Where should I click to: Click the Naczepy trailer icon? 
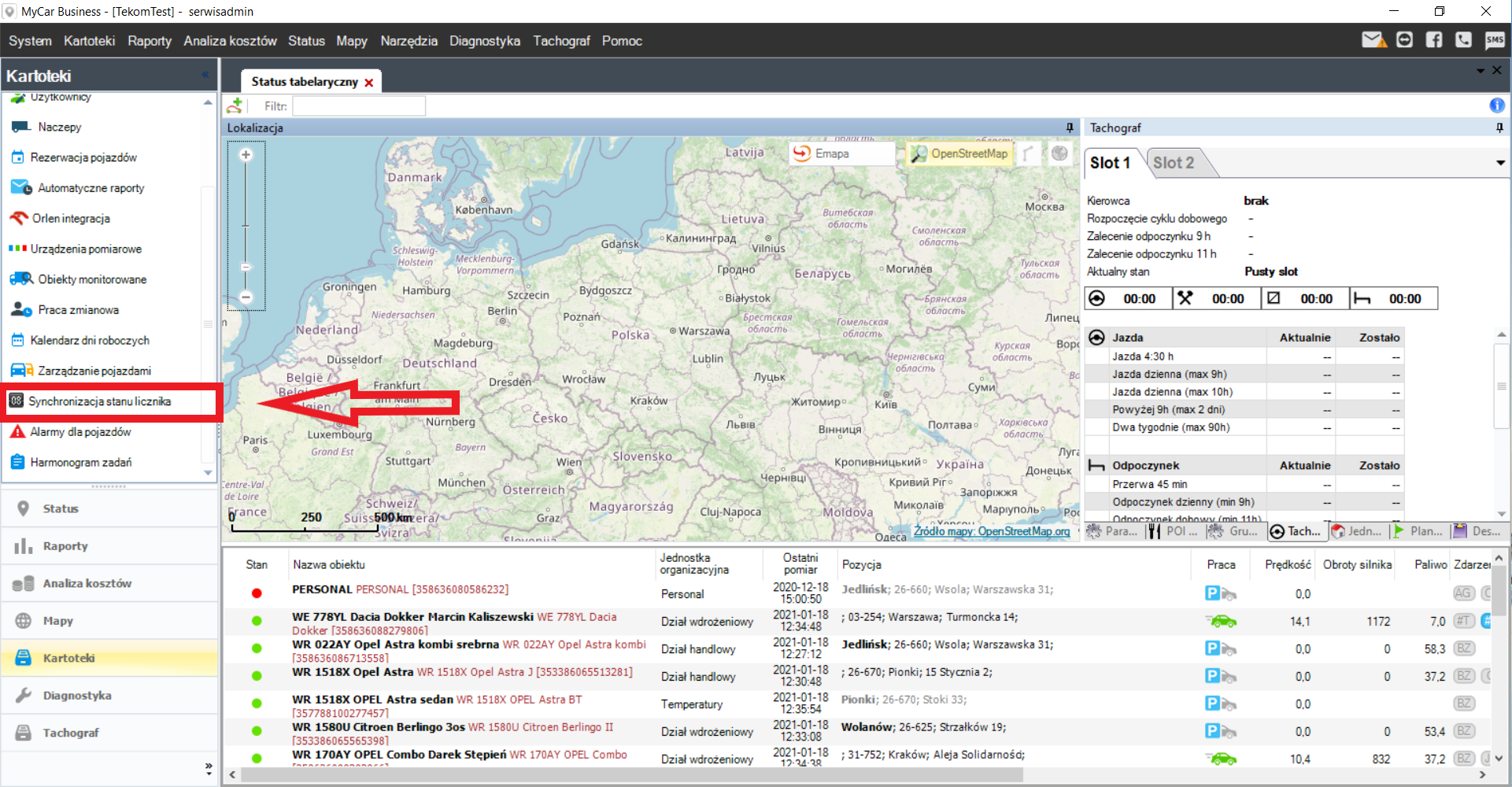pyautogui.click(x=21, y=127)
